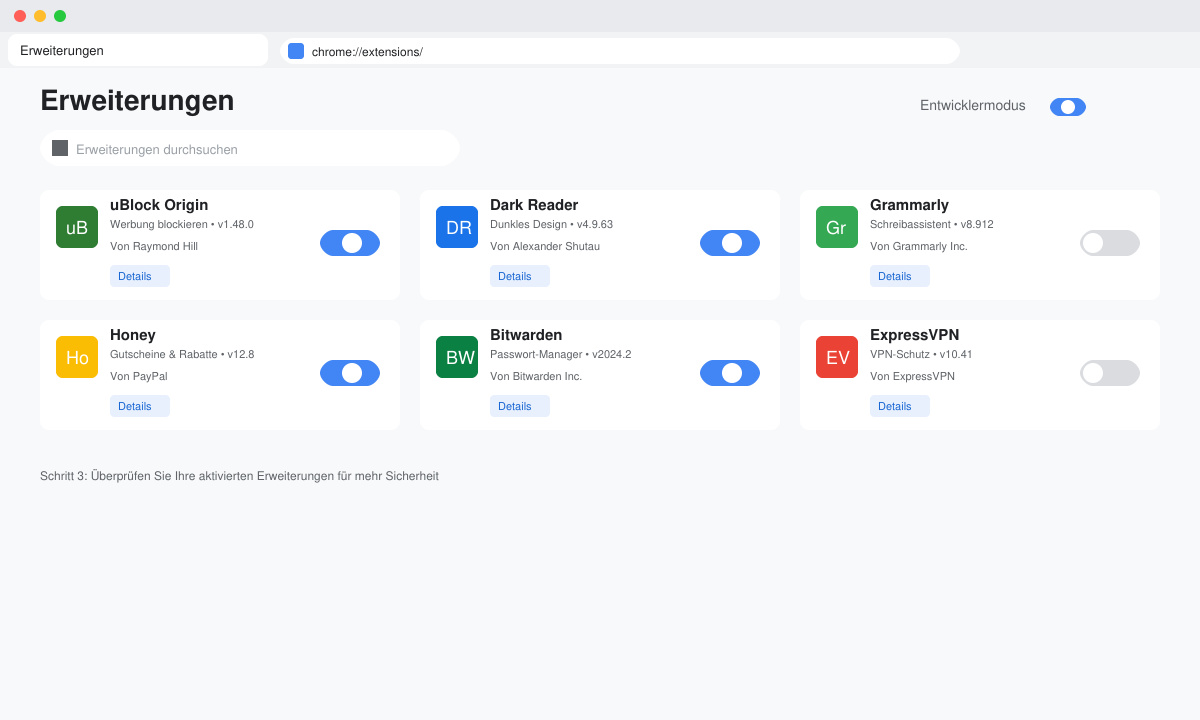Click the Dark Reader title text

(x=534, y=205)
